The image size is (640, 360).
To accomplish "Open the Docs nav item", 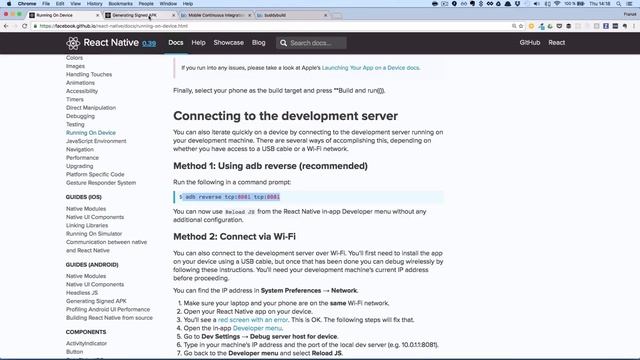I will pyautogui.click(x=176, y=43).
